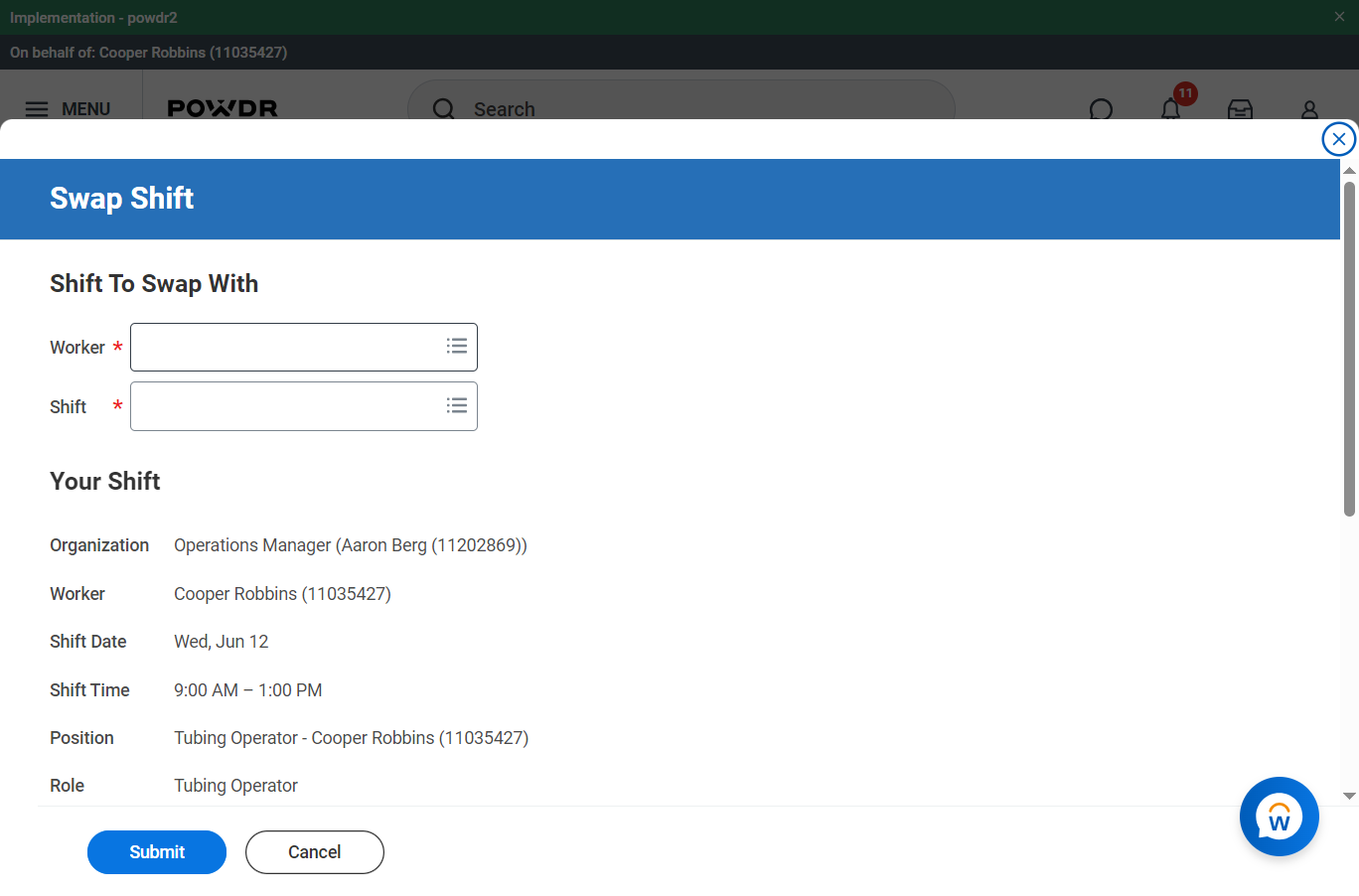Click shift date Wed, Jun 12

[x=222, y=642]
